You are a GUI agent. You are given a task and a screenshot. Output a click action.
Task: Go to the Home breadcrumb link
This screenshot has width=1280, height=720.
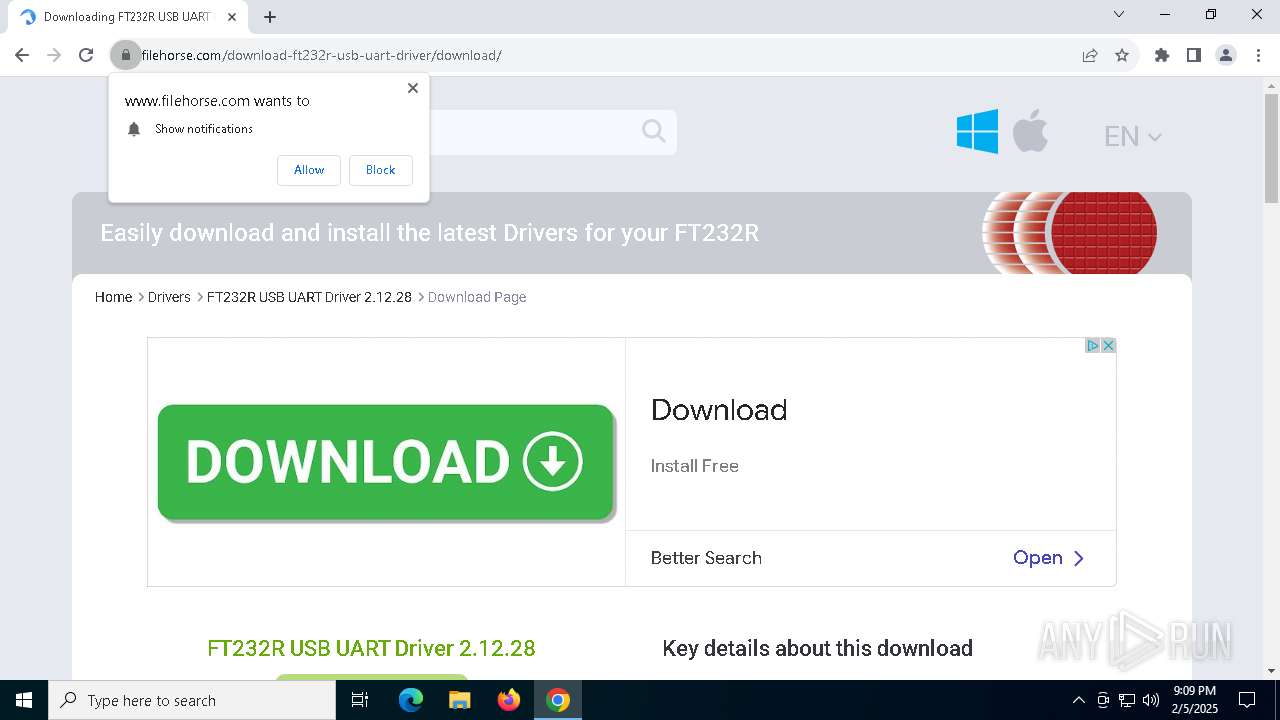[x=113, y=297]
